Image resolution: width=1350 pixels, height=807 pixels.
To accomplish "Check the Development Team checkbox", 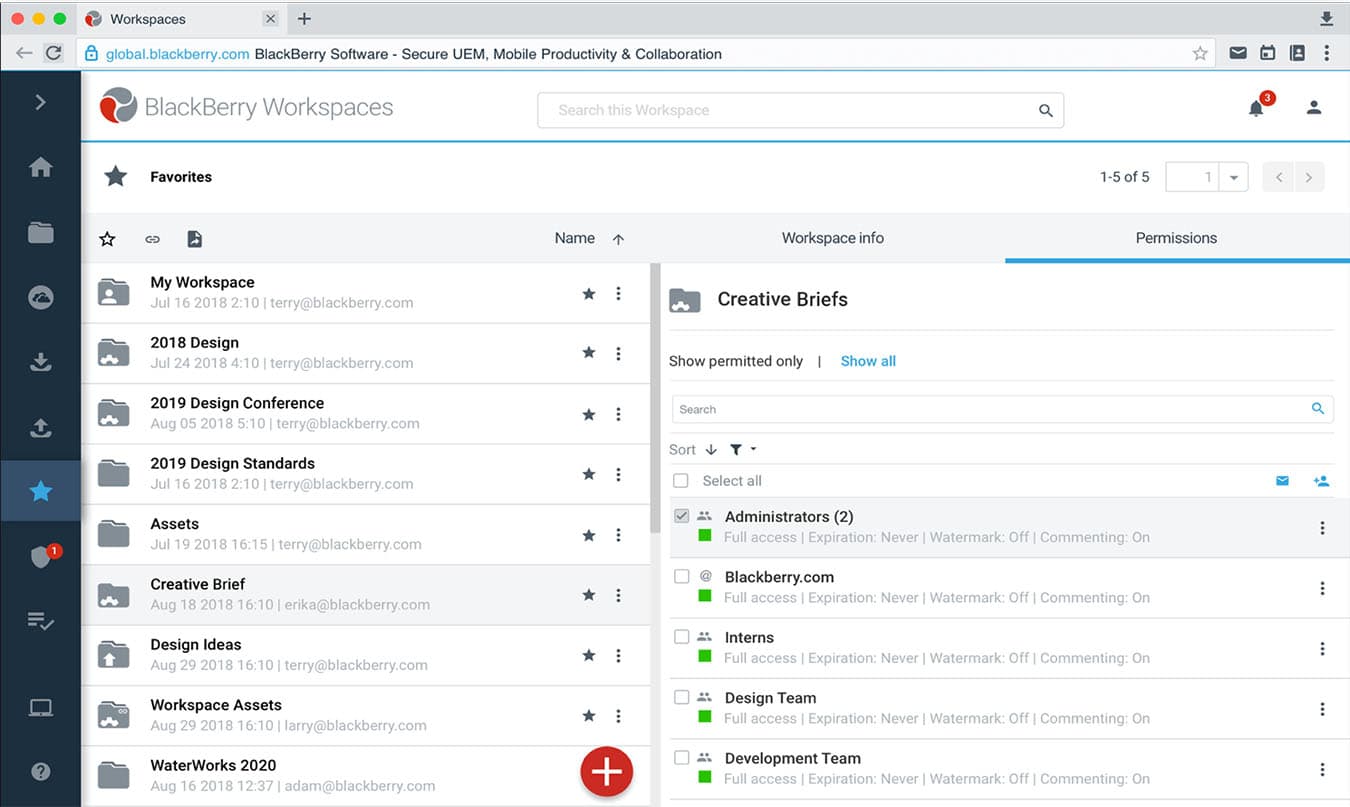I will 681,758.
